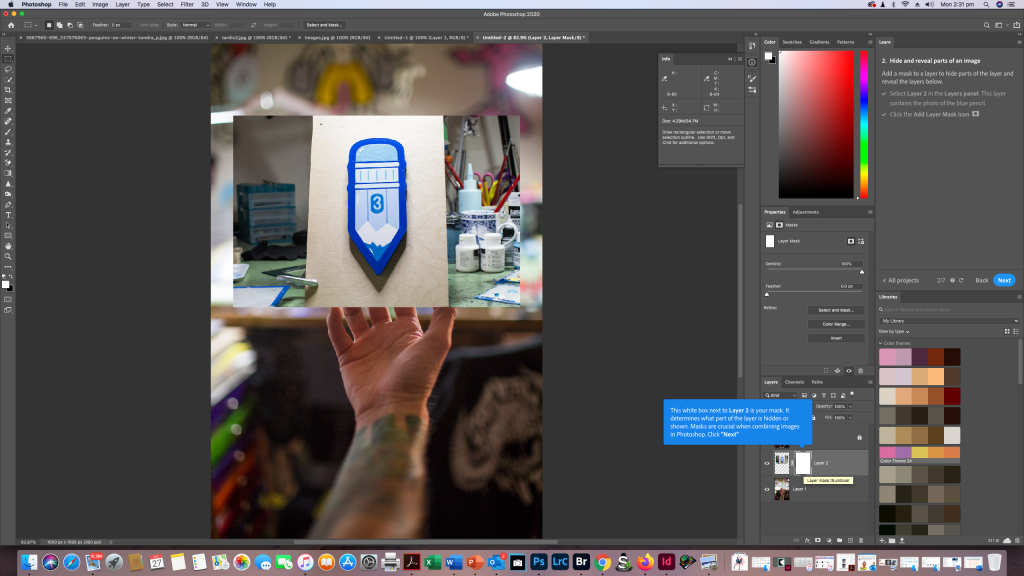Collapse the Color themes section
Screen dimensions: 1024x576
(881, 343)
